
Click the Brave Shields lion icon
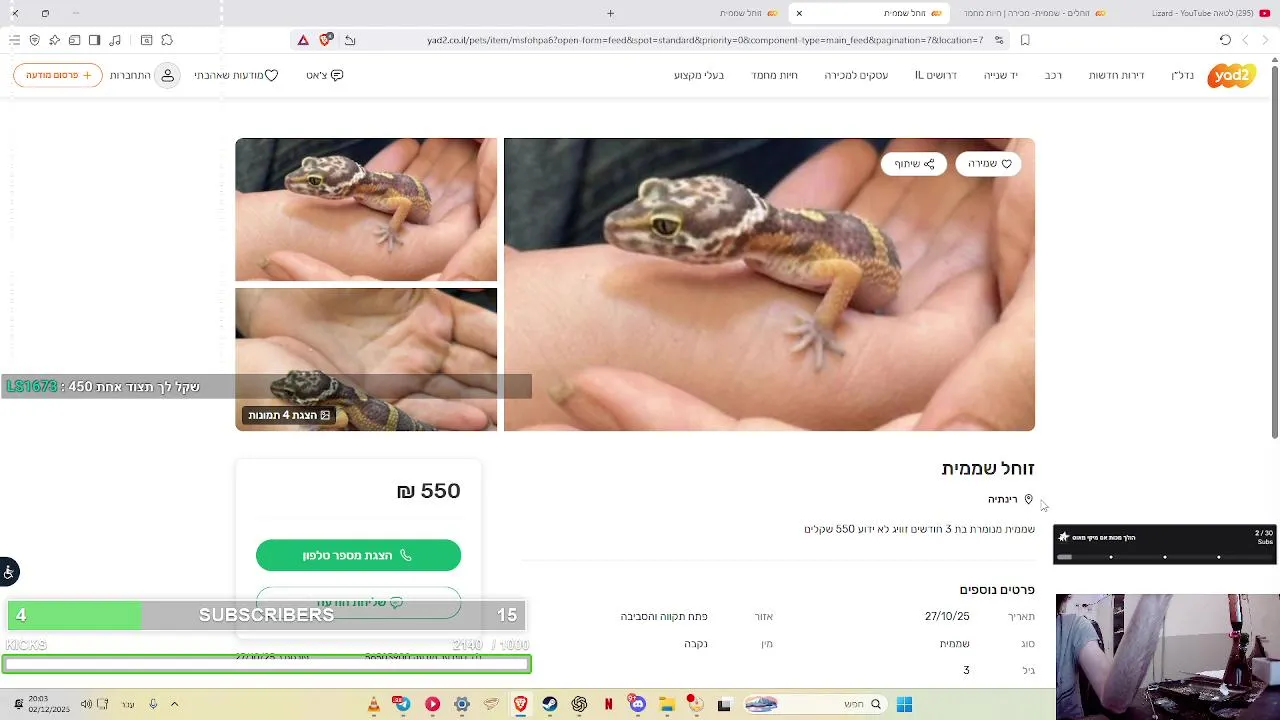click(x=325, y=40)
